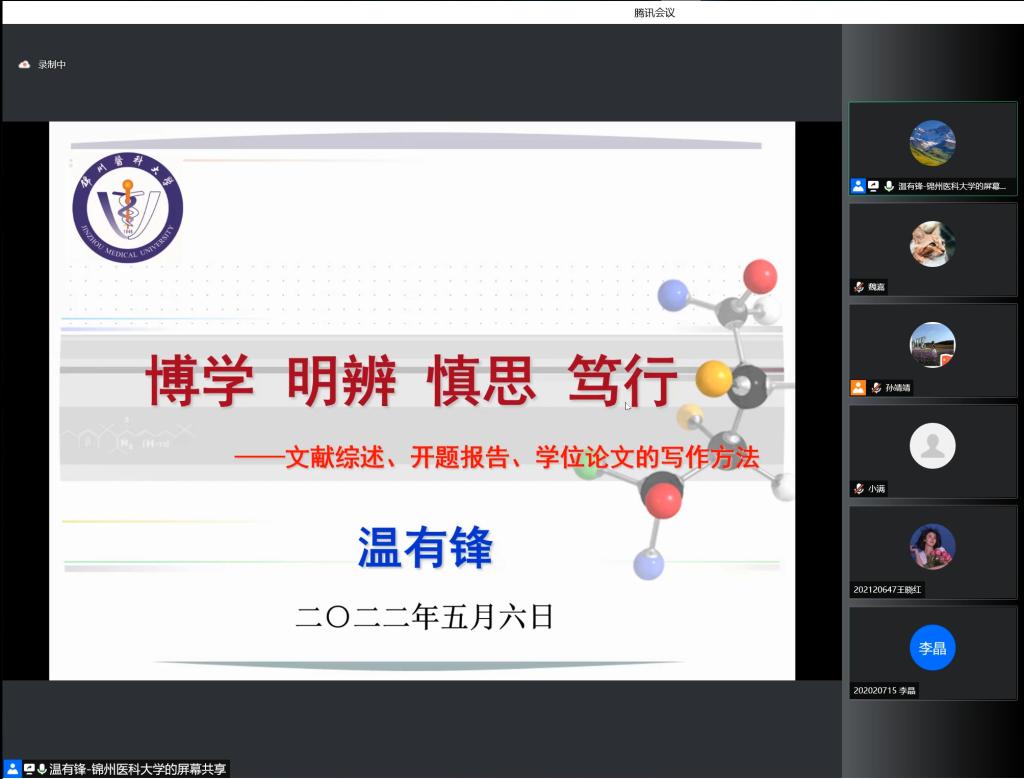
Task: Click the 录制中 recording status text
Action: pos(52,65)
